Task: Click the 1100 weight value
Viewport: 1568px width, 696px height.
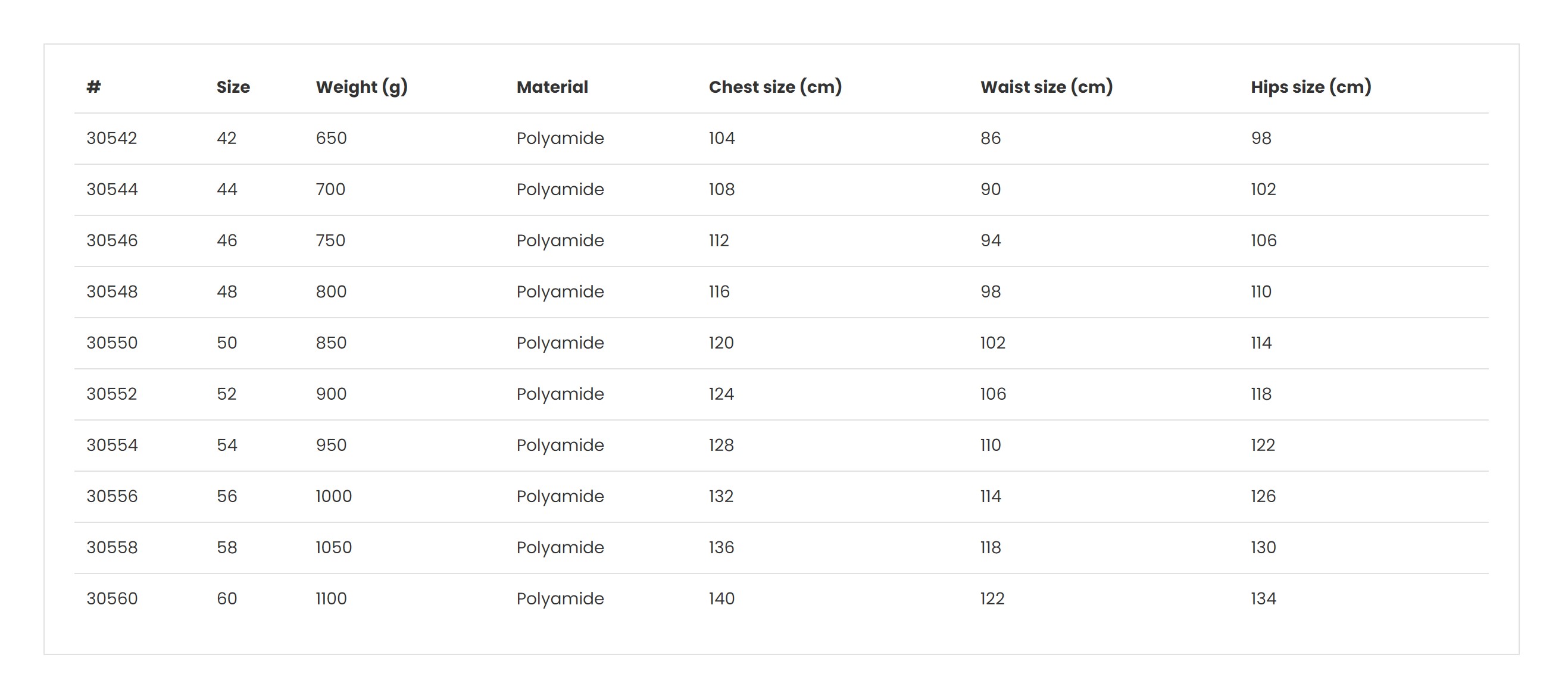Action: [x=331, y=598]
